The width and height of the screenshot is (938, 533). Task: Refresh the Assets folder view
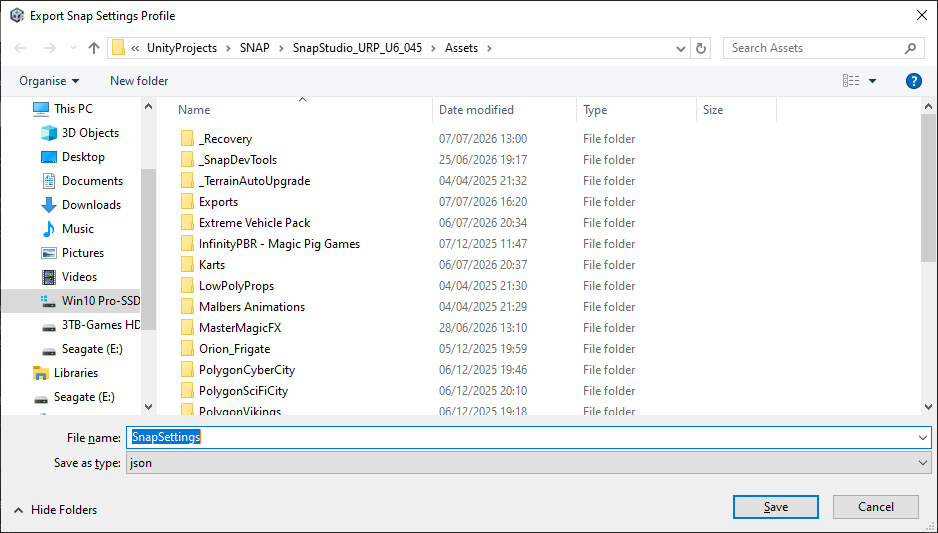(x=701, y=48)
